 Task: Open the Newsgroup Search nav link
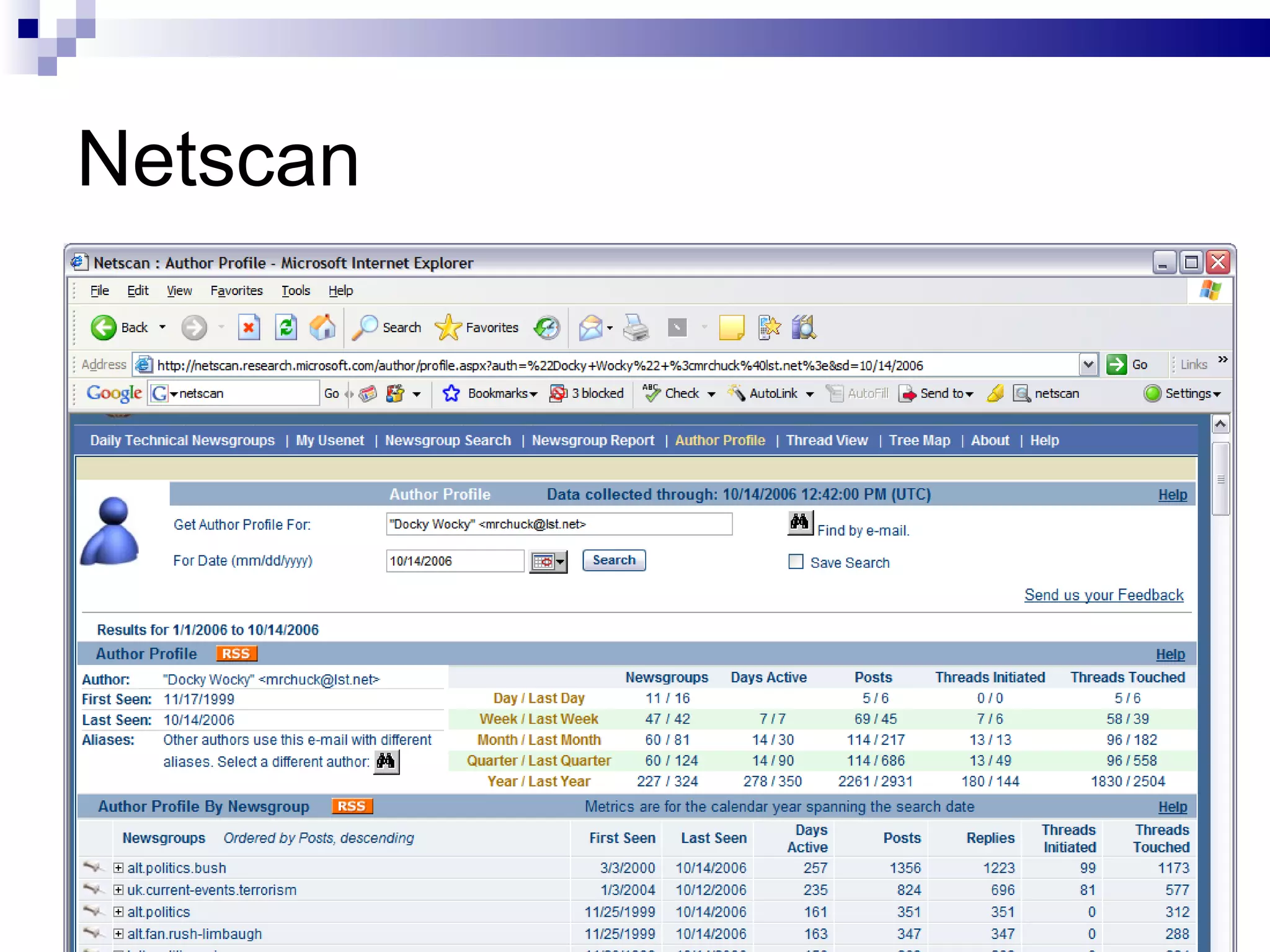tap(448, 440)
